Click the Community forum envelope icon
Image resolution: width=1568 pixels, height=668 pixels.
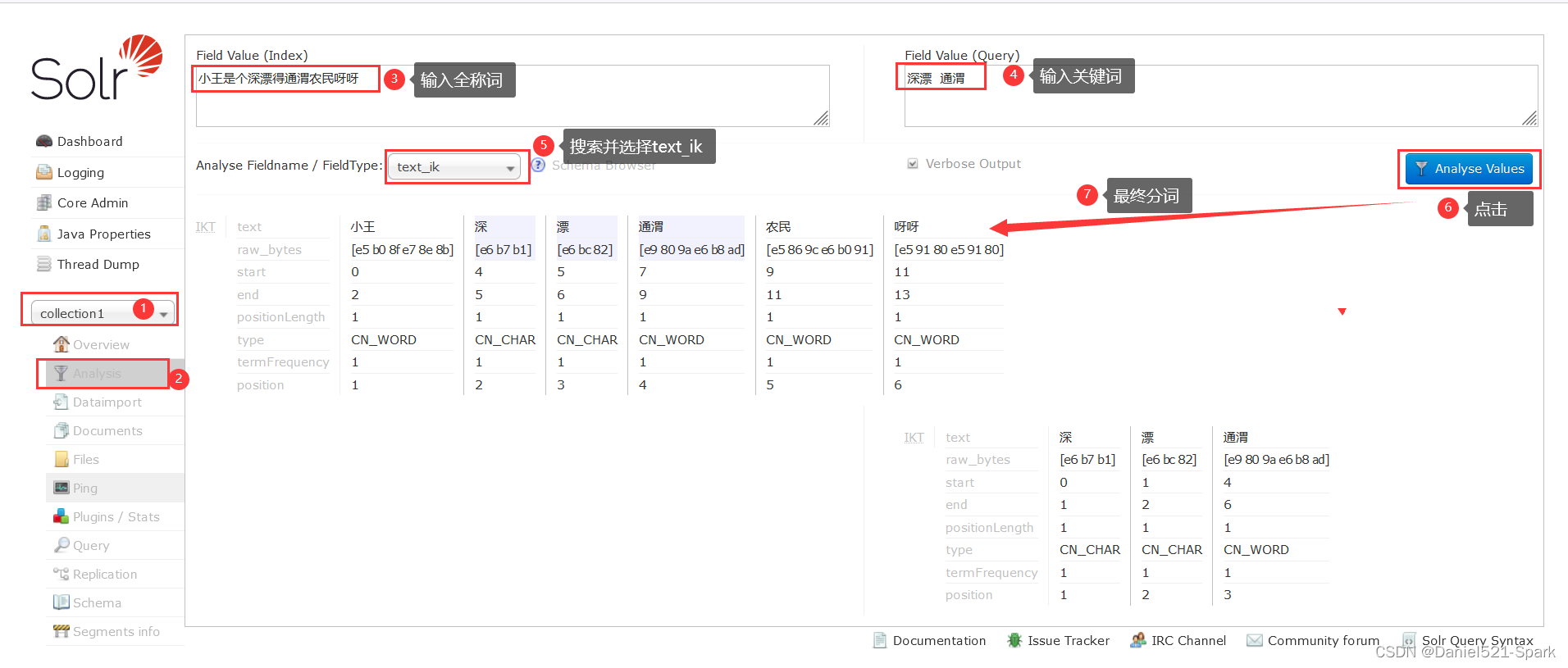(1255, 640)
